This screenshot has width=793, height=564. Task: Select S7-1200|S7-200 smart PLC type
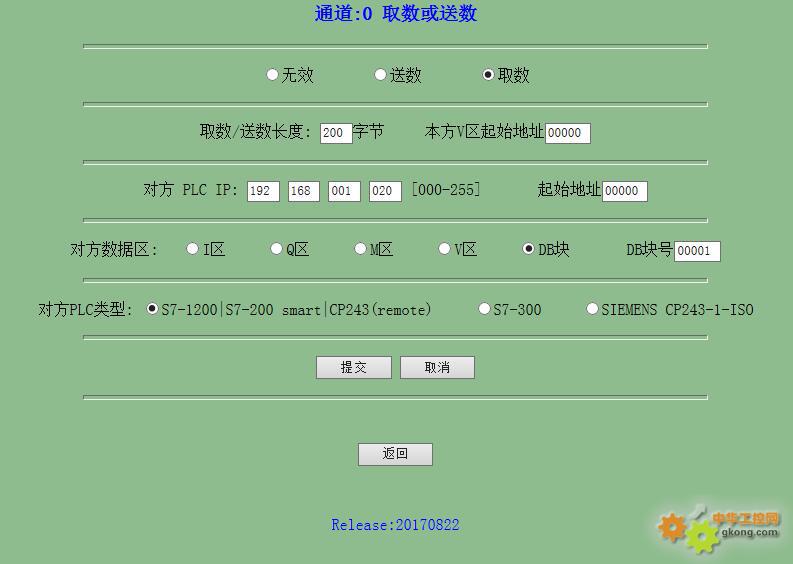pyautogui.click(x=152, y=309)
